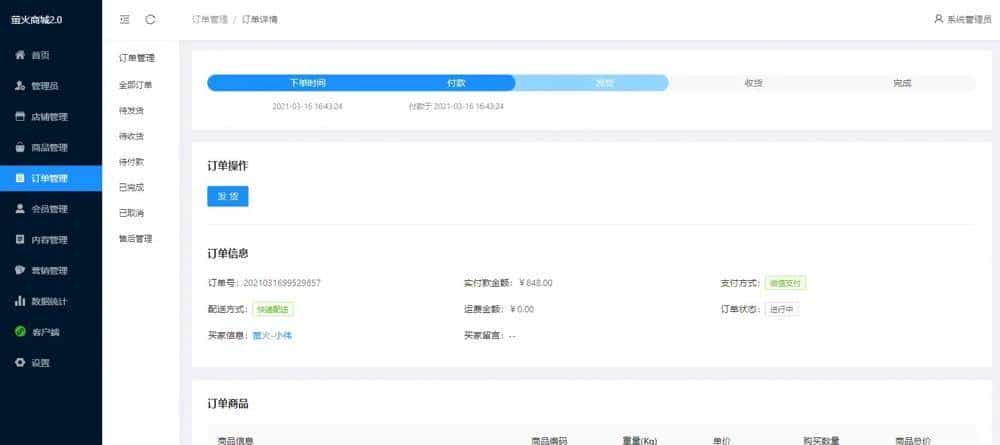Open 会员管理 menu item
1000x445 pixels.
tap(50, 208)
